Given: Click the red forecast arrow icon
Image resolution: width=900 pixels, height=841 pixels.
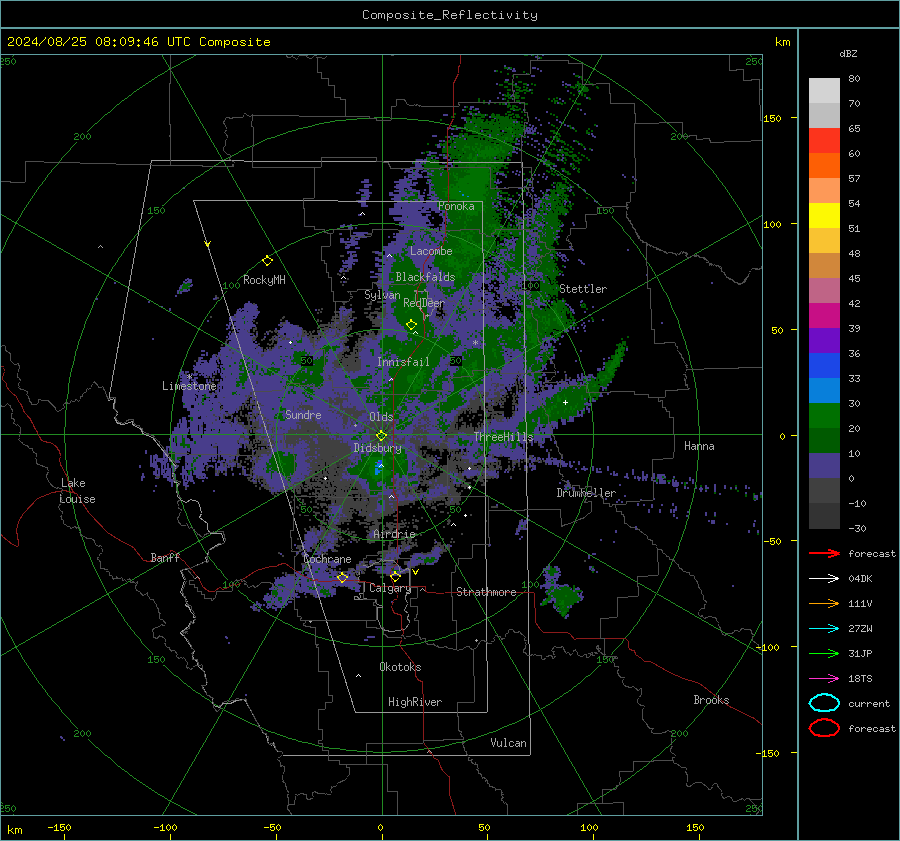Looking at the screenshot, I should click(x=824, y=553).
